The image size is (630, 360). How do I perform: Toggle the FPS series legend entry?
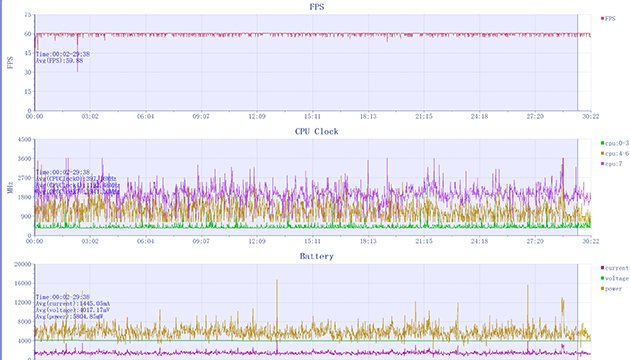[x=608, y=18]
